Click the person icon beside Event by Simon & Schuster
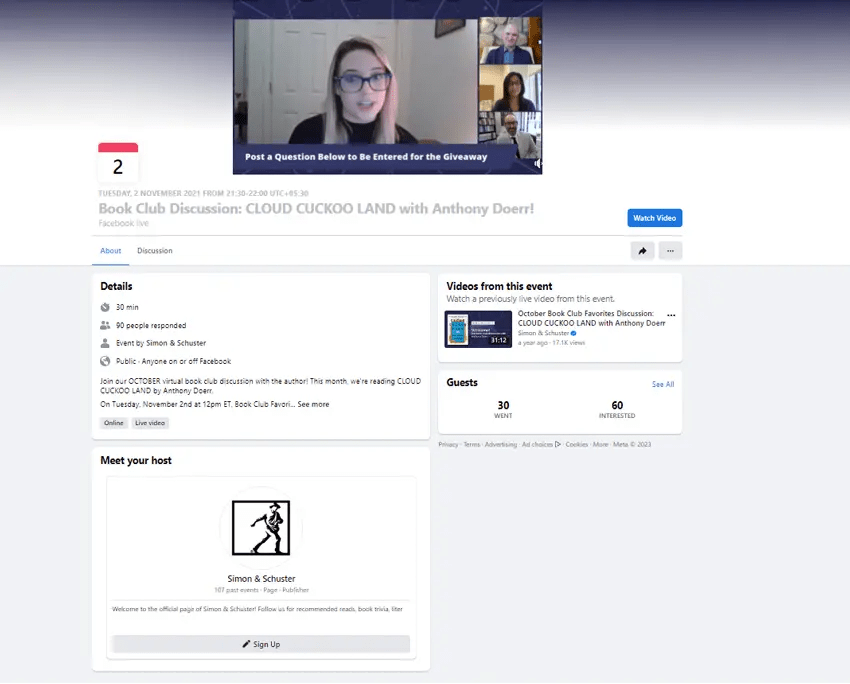Screen dimensions: 850x684 (105, 341)
